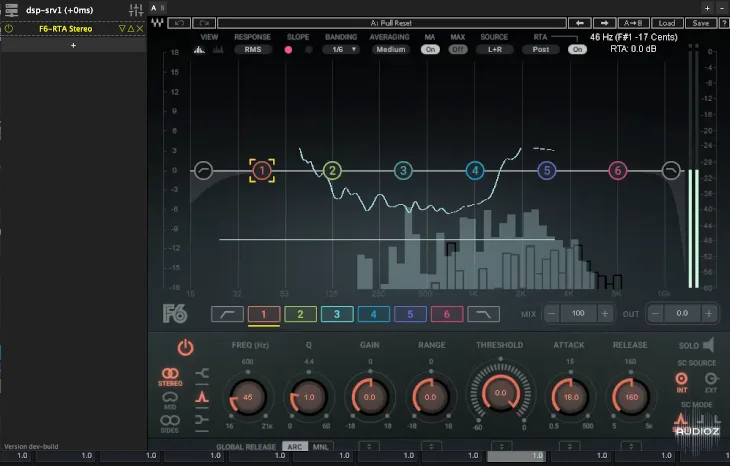Select the band 2 tab

[300, 314]
